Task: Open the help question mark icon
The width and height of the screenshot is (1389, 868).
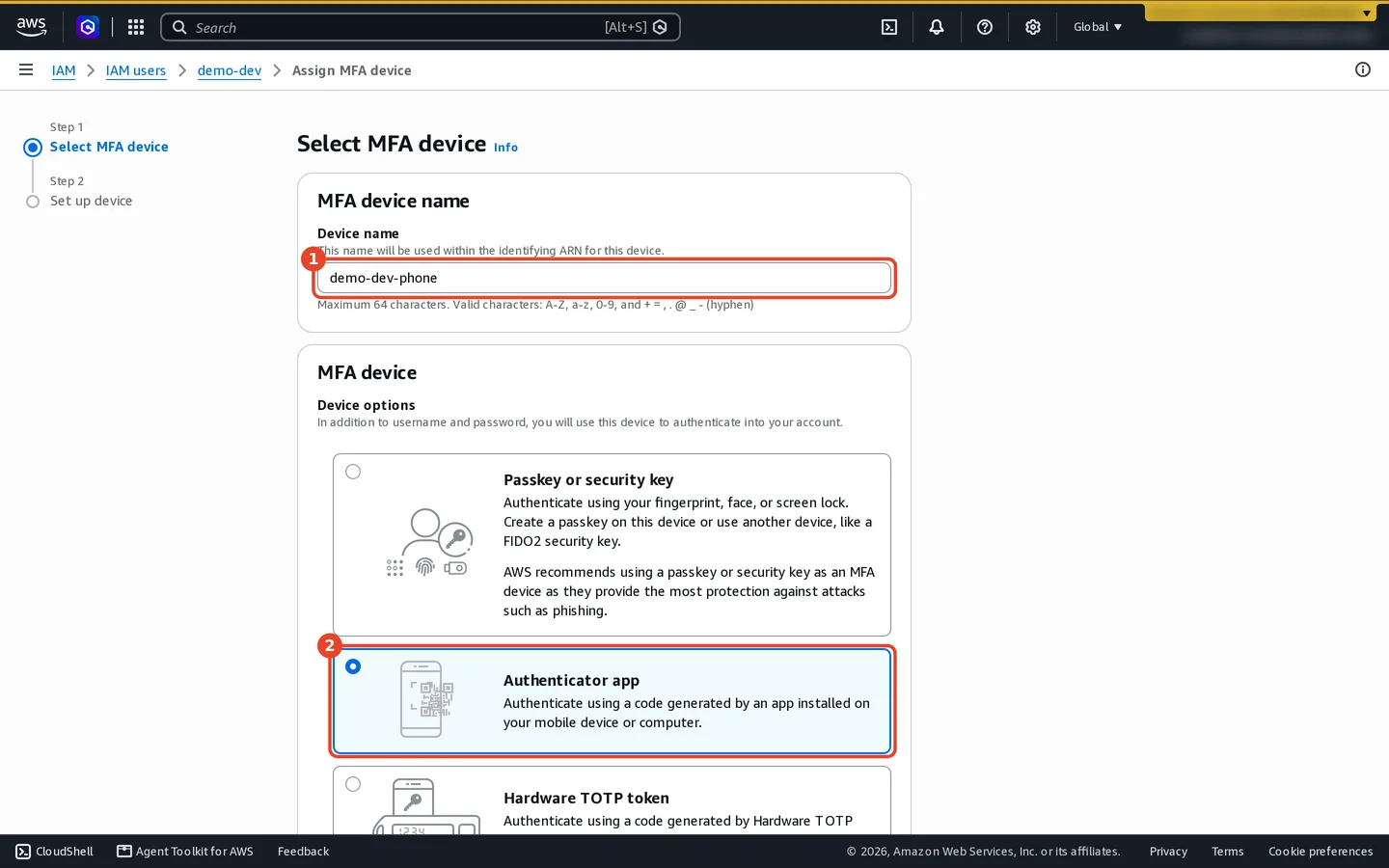Action: (985, 27)
